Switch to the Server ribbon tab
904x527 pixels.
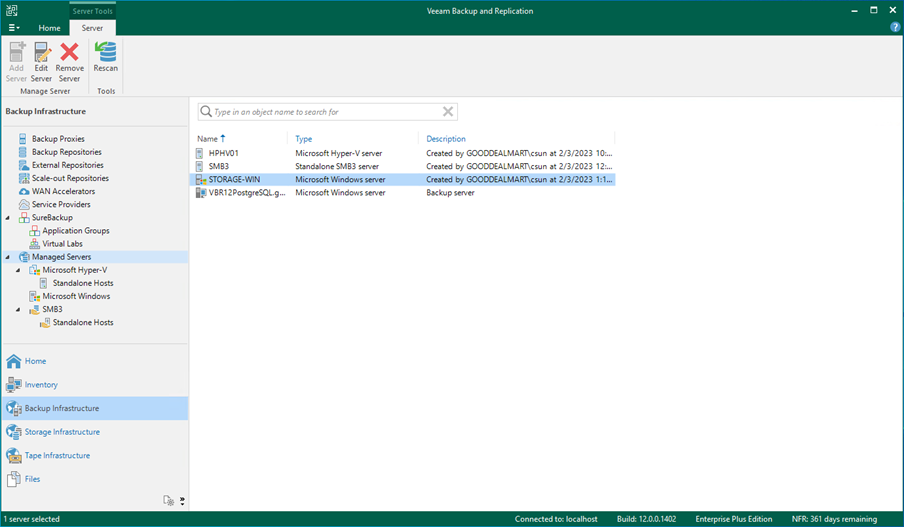tap(92, 28)
